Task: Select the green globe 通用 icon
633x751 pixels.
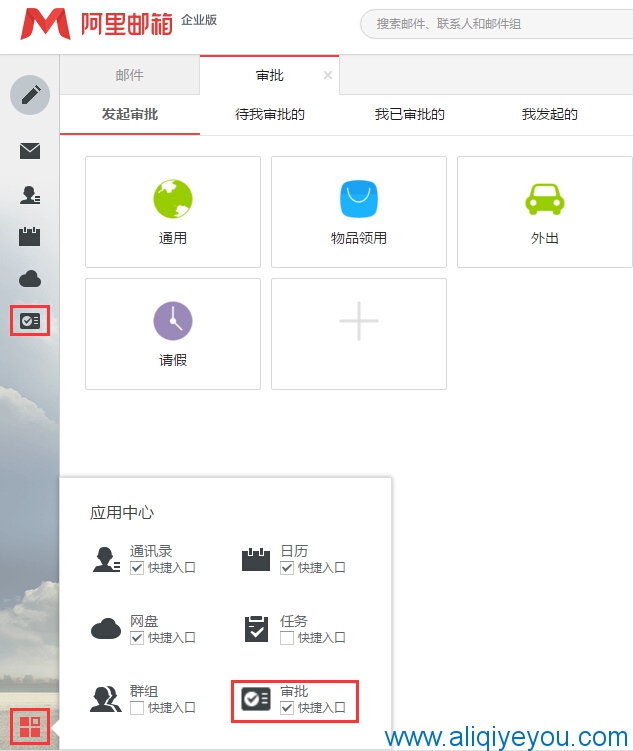Action: click(x=173, y=199)
